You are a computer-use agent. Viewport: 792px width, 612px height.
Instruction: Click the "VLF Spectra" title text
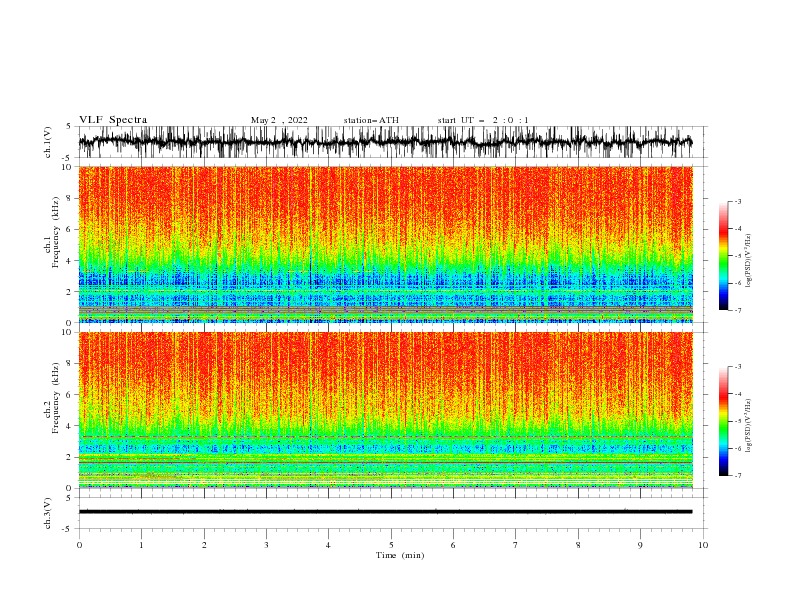point(113,120)
